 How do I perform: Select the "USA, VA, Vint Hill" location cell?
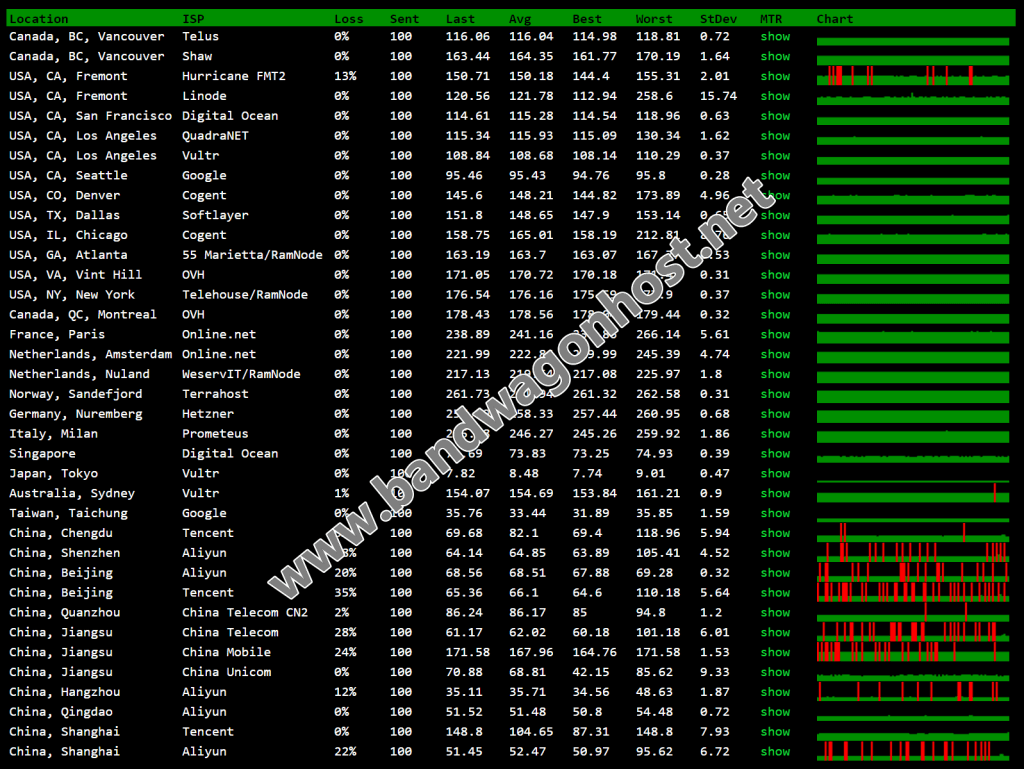pos(76,275)
